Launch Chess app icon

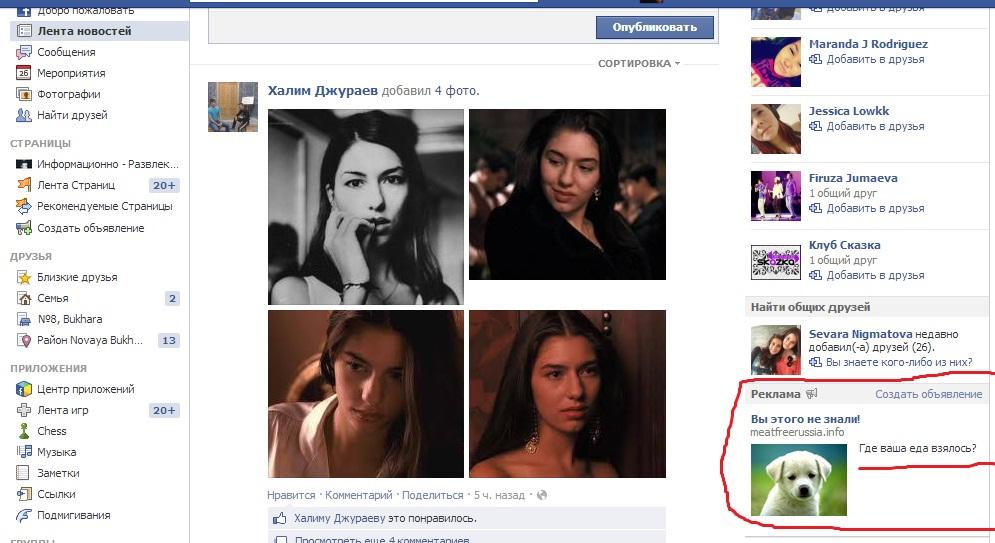pyautogui.click(x=23, y=431)
